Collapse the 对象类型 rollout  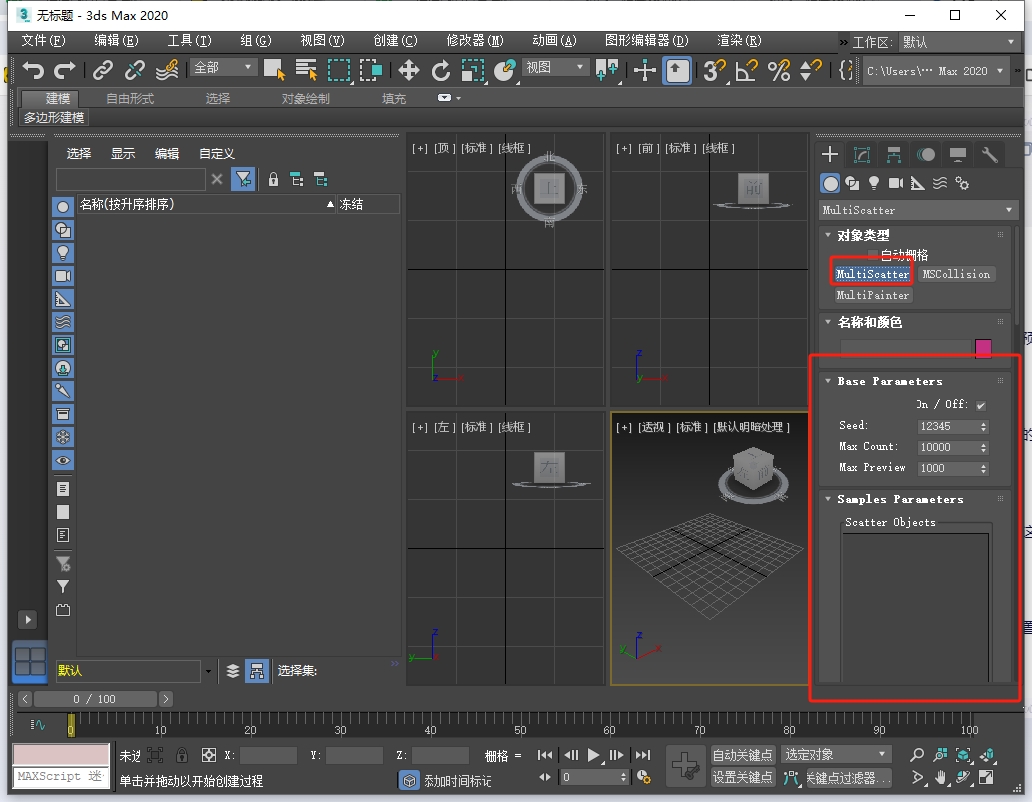point(828,235)
